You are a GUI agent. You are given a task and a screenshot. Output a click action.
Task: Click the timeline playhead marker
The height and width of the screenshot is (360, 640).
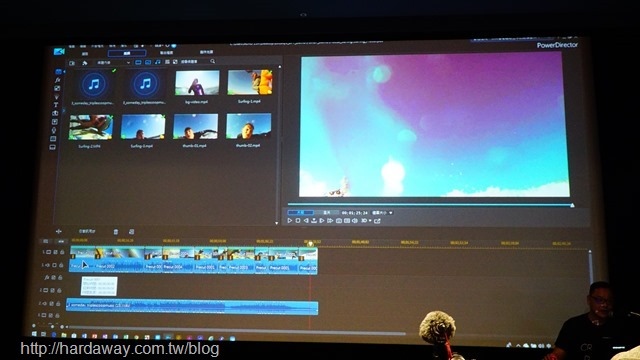pos(310,244)
